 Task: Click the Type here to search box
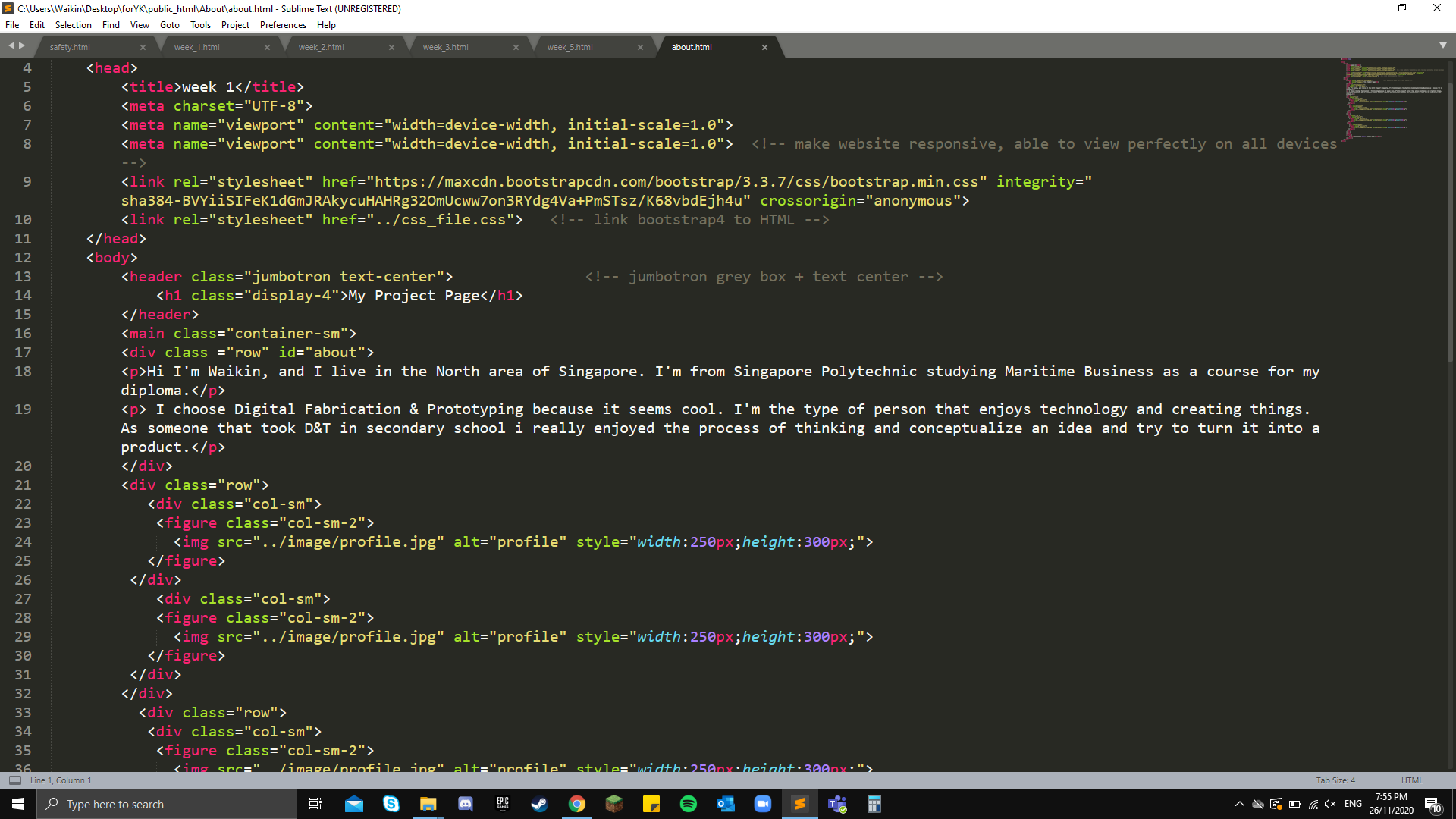pos(167,804)
